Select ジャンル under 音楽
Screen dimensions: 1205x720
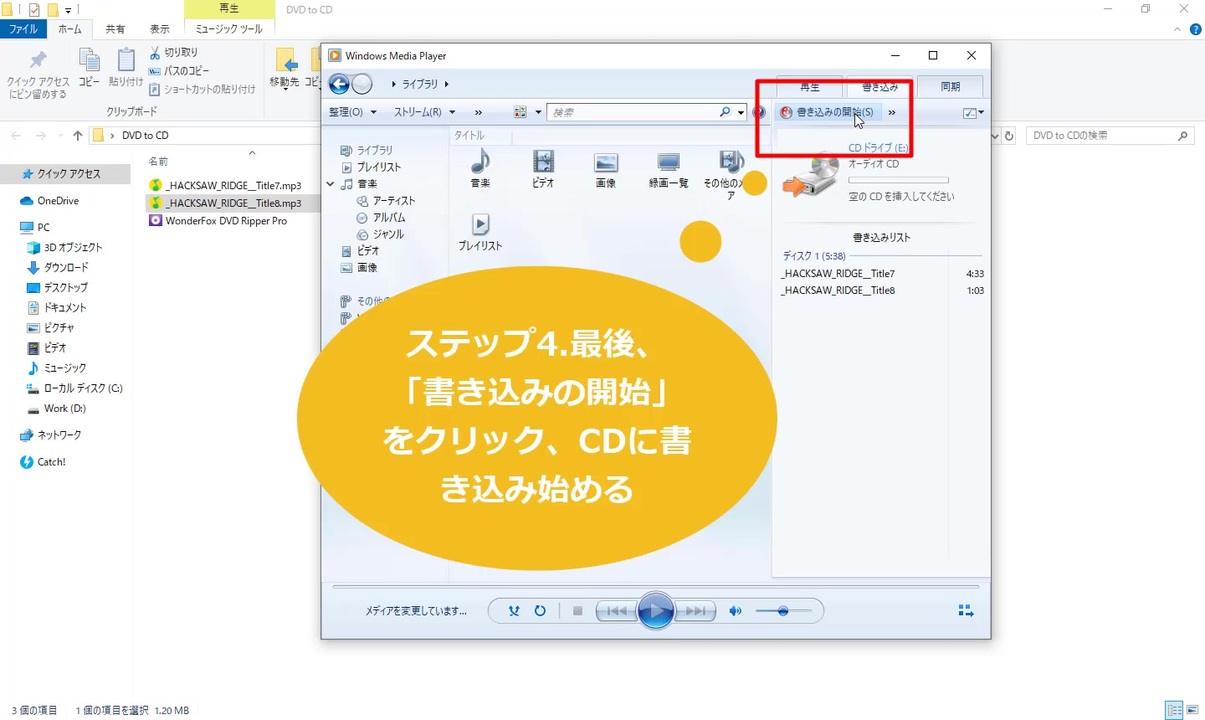[380, 234]
